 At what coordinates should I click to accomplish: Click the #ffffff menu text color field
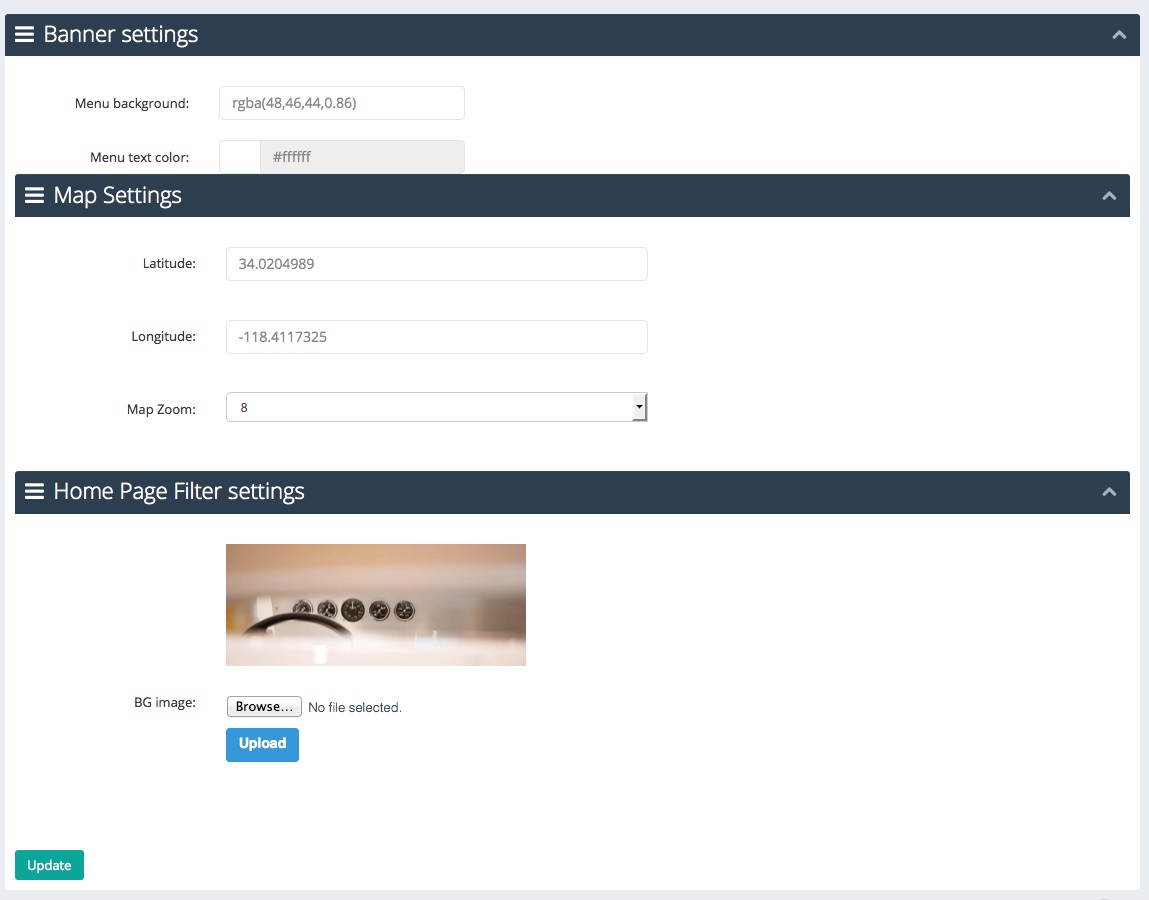[x=362, y=157]
